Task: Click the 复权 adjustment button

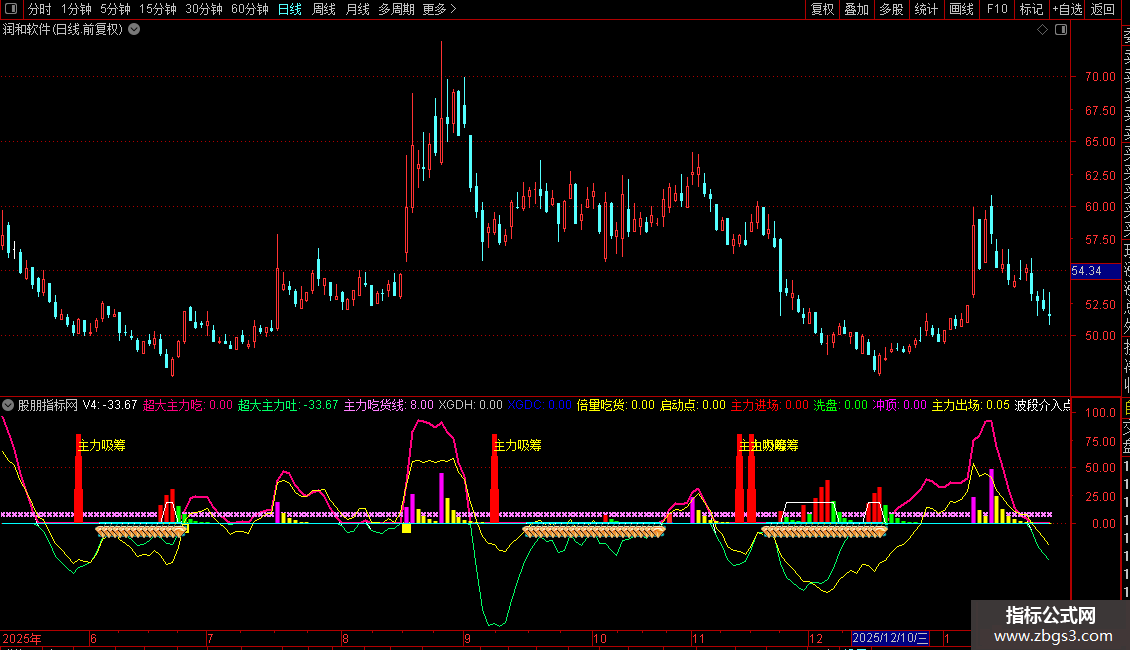Action: (x=822, y=9)
